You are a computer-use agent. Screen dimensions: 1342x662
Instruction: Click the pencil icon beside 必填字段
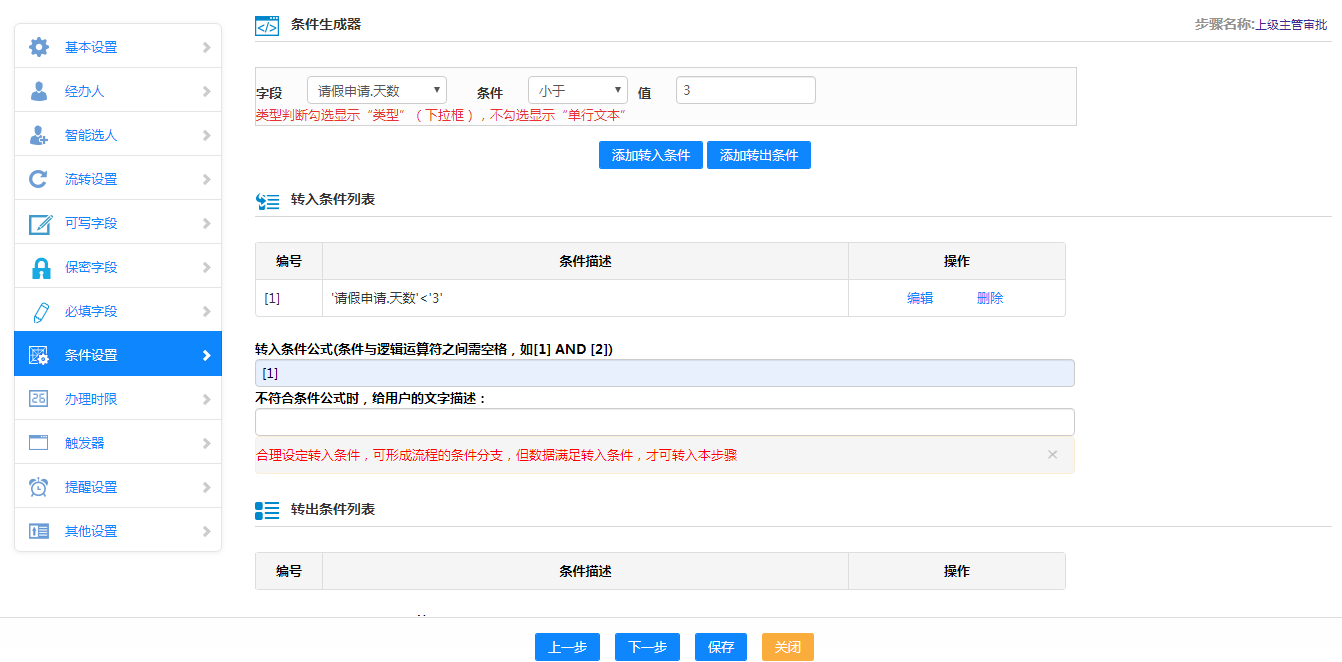click(40, 311)
